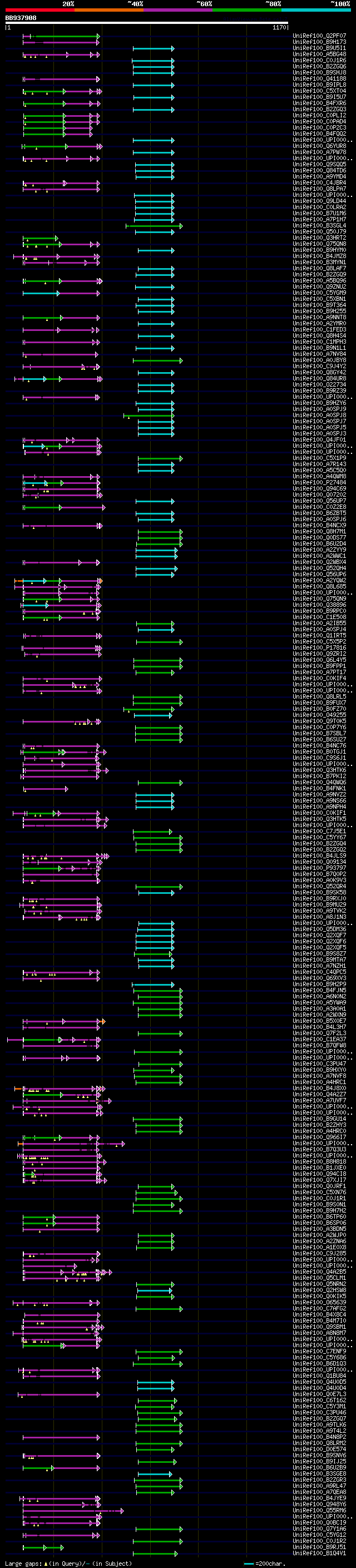Screen dimensions: 356x1568
Task: Select the UniRef100_A2ZYY9 label
Action: [319, 550]
